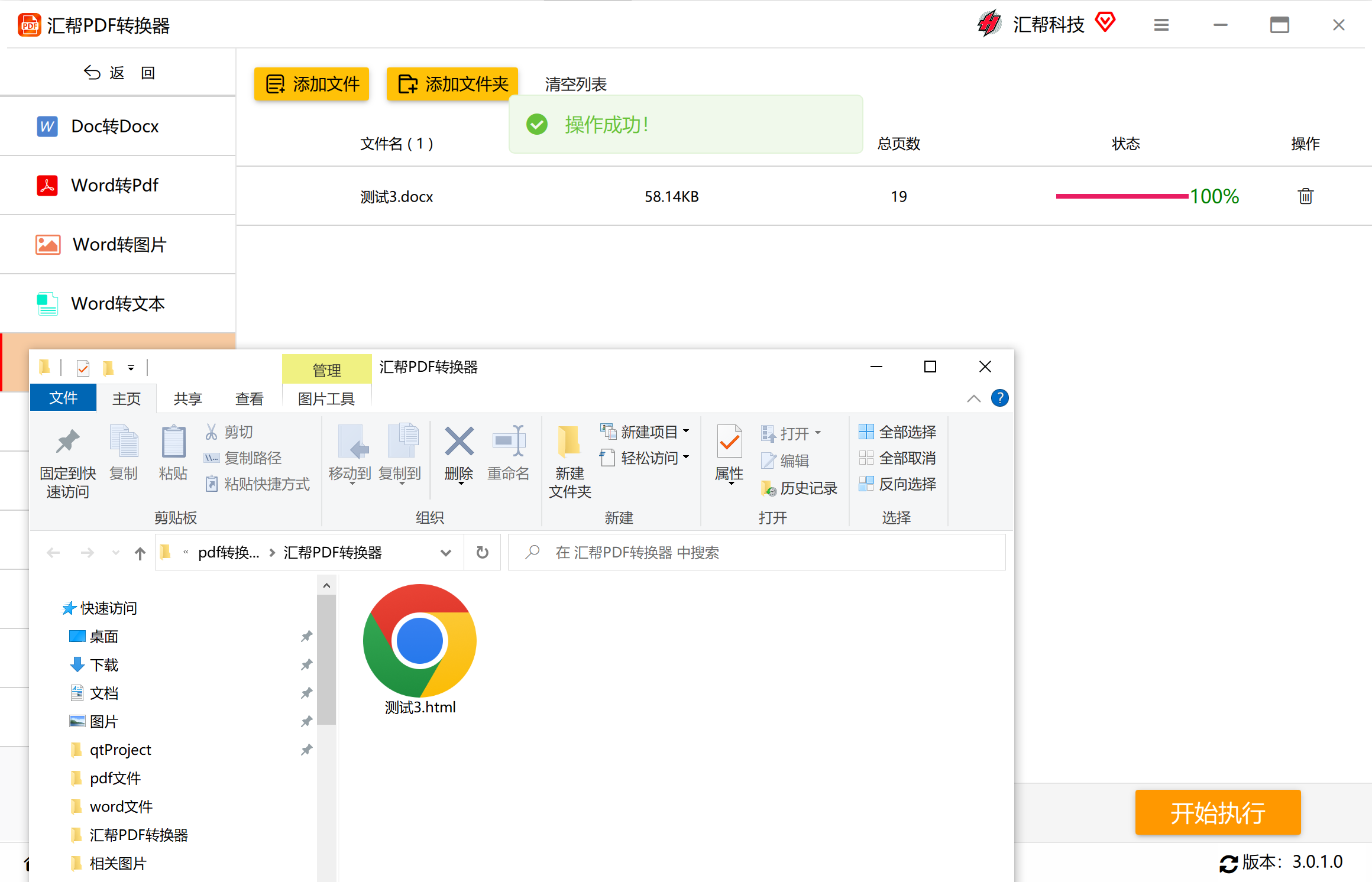
Task: Click the 开始执行 button
Action: click(1218, 812)
